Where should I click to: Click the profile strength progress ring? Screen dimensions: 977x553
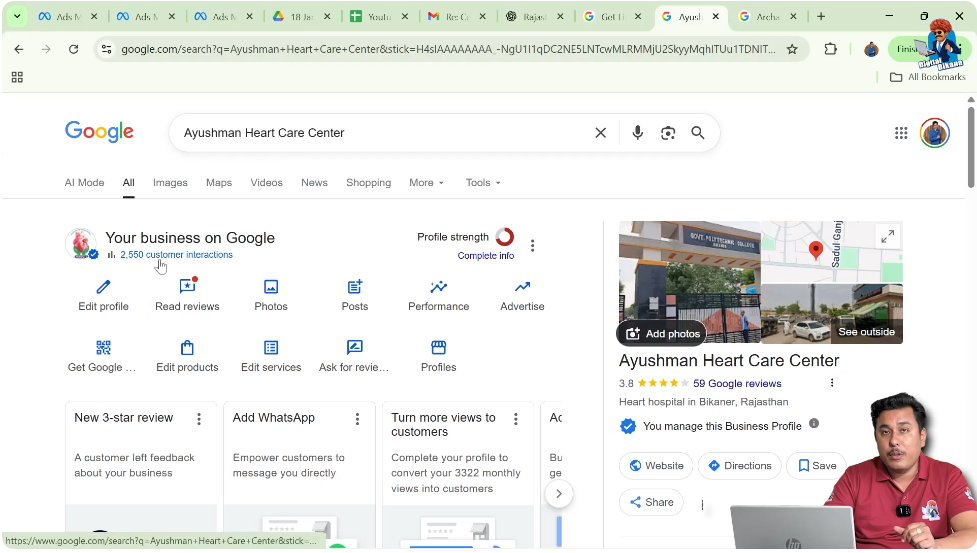click(x=505, y=237)
